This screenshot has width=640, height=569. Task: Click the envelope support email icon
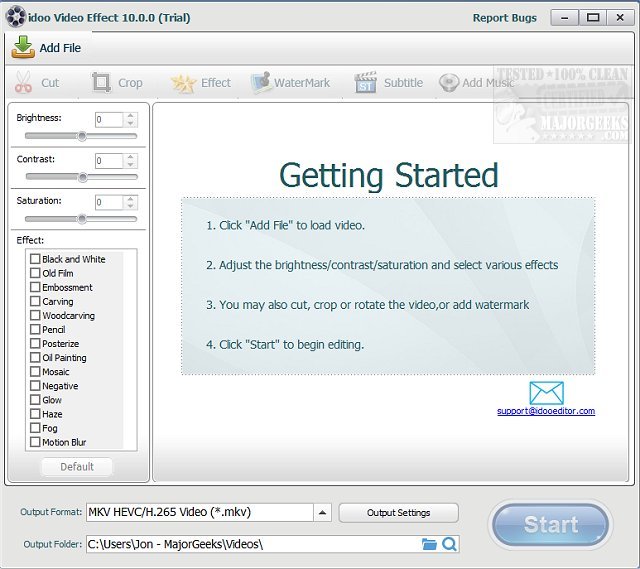[546, 393]
